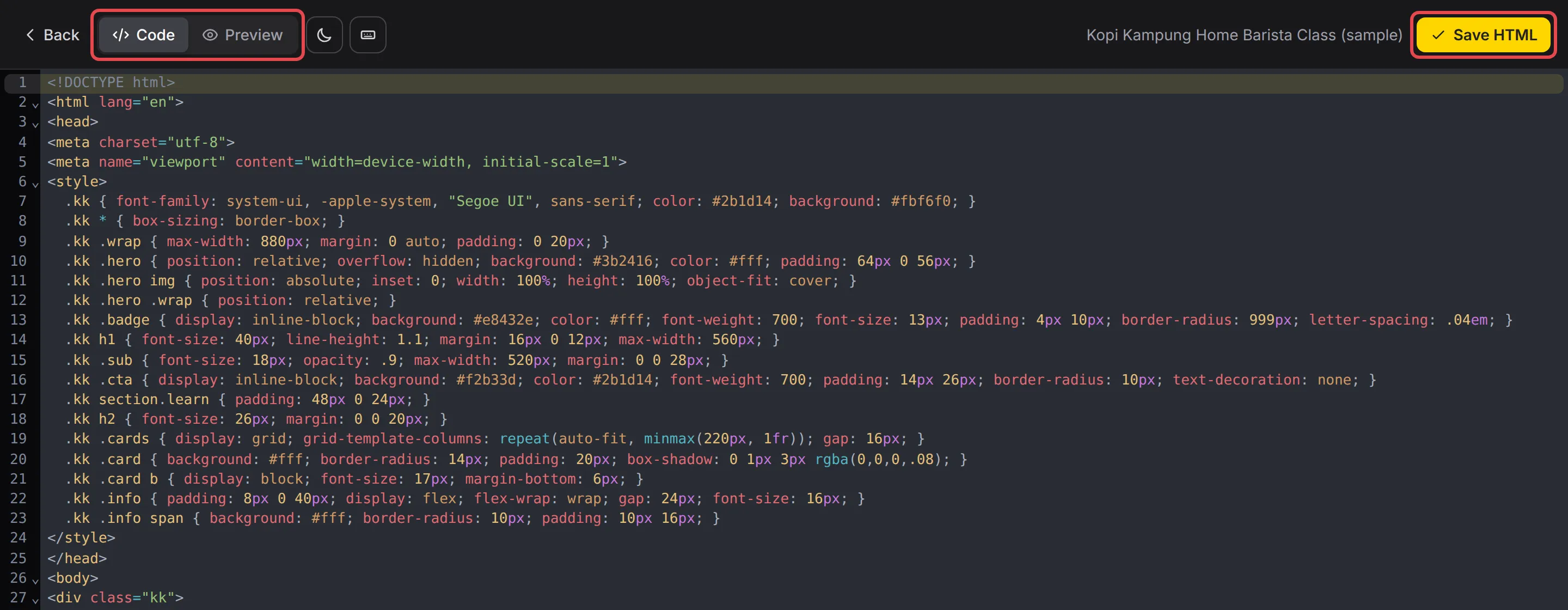This screenshot has height=610, width=1568.
Task: Click the meta name="viewport" line
Action: click(336, 162)
